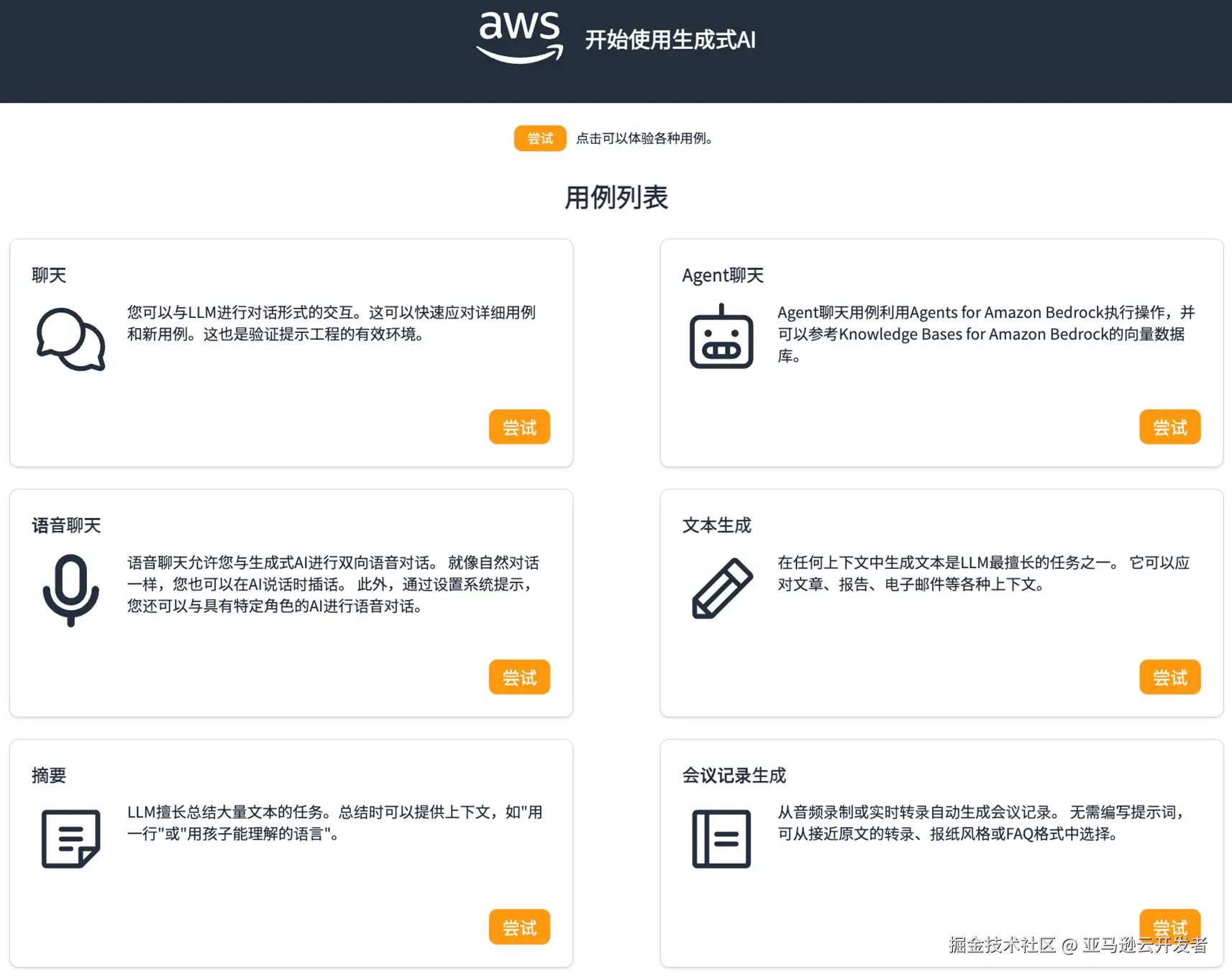This screenshot has width=1232, height=979.
Task: Open 摘要 use case via 尝试 button
Action: [519, 927]
